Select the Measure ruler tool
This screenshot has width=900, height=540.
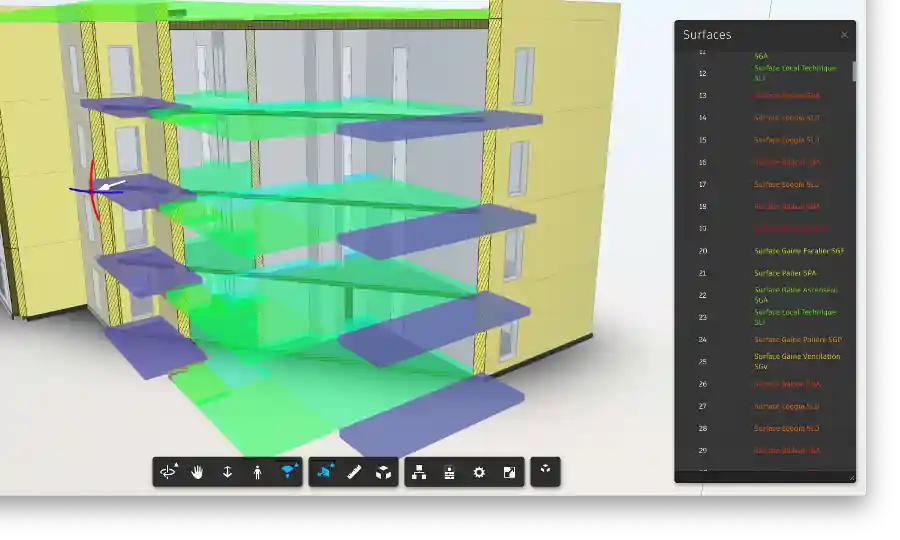[354, 472]
